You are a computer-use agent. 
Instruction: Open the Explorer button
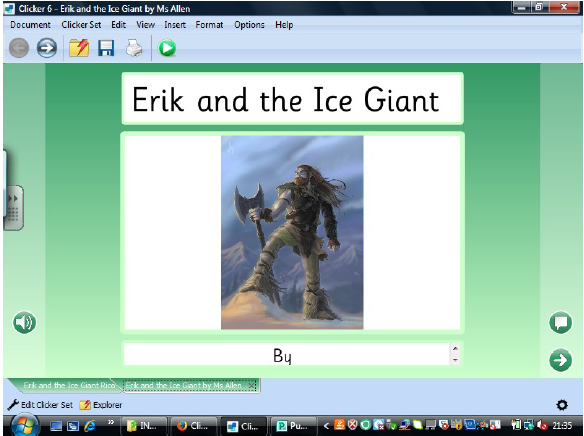tap(101, 405)
